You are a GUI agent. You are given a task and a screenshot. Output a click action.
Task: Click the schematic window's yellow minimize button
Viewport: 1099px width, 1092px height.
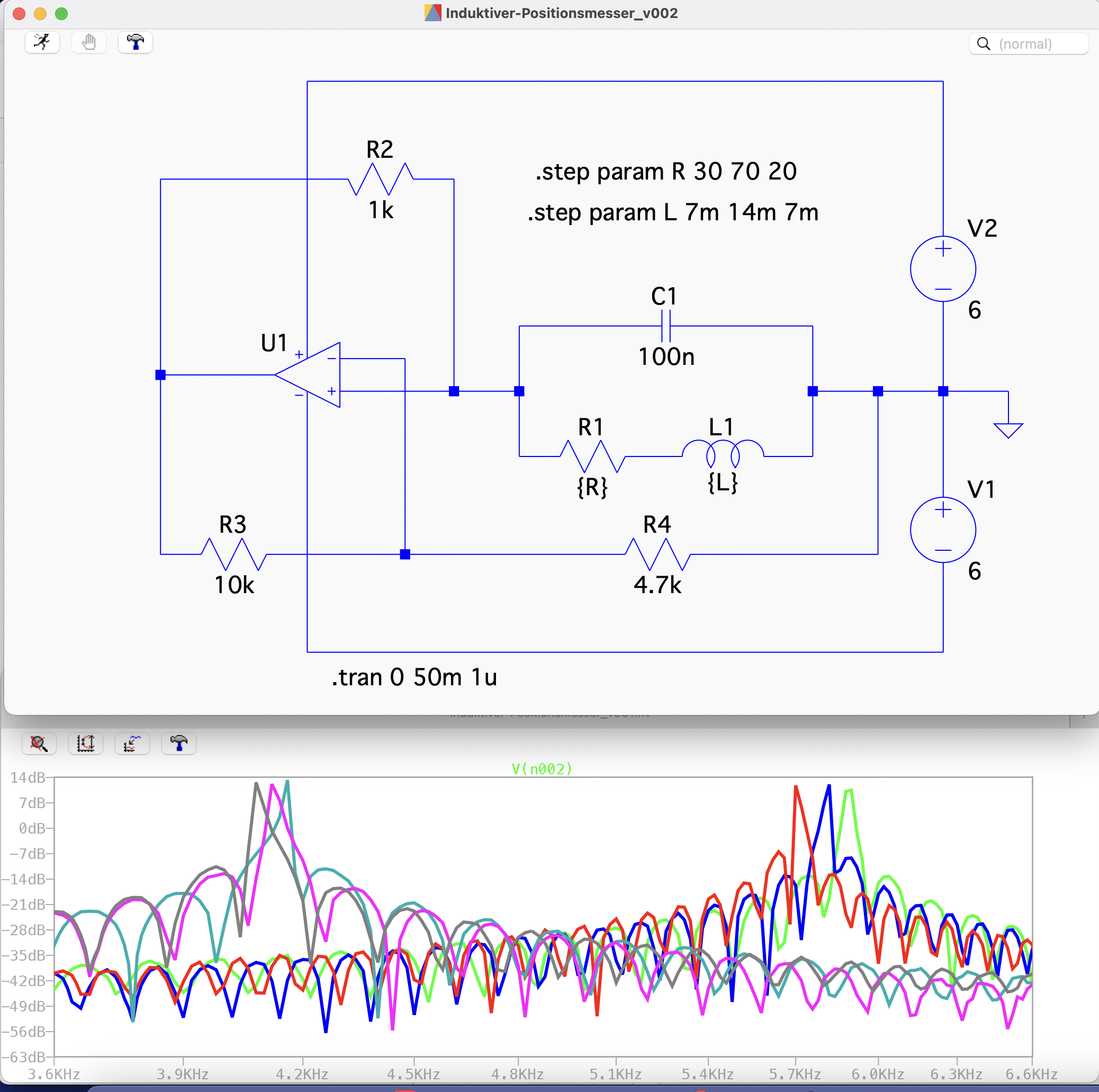[40, 14]
